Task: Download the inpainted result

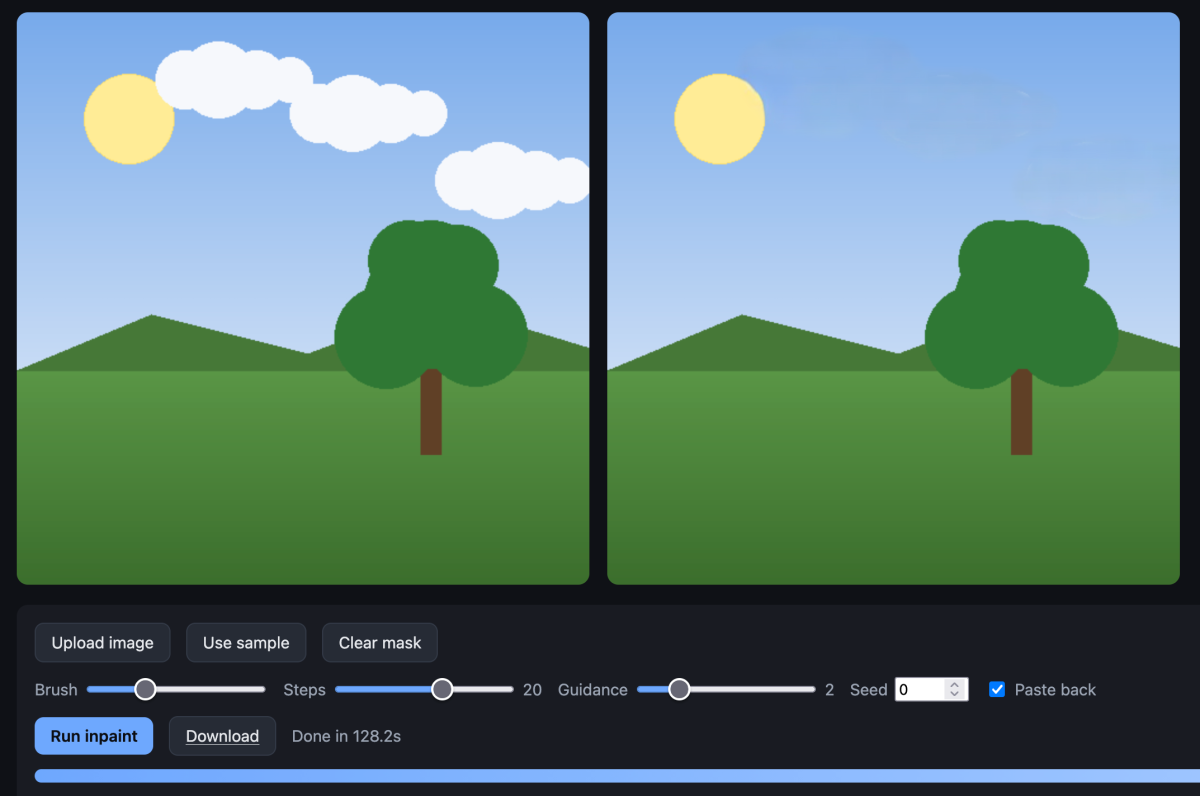Action: [222, 736]
